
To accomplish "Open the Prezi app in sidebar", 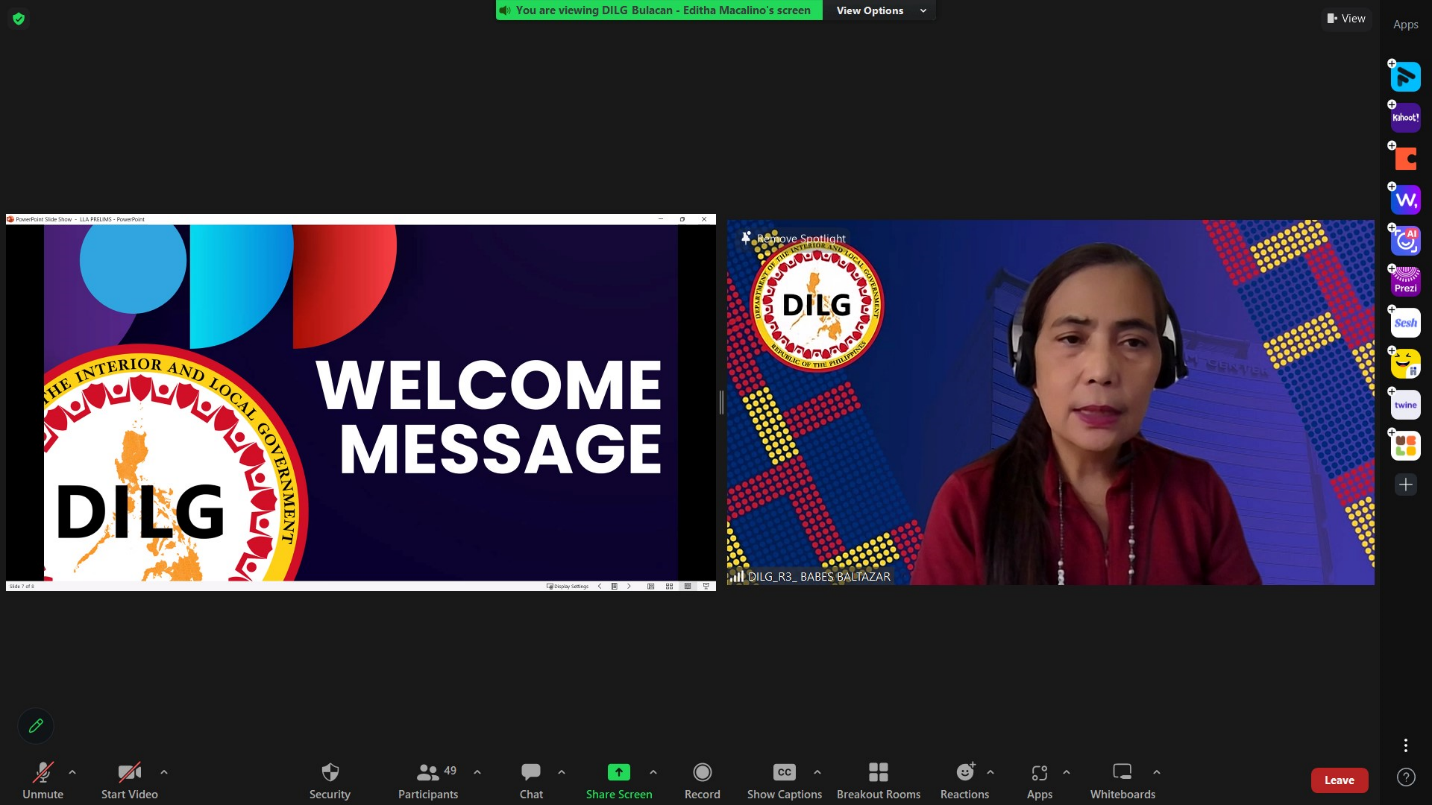I will pyautogui.click(x=1406, y=282).
